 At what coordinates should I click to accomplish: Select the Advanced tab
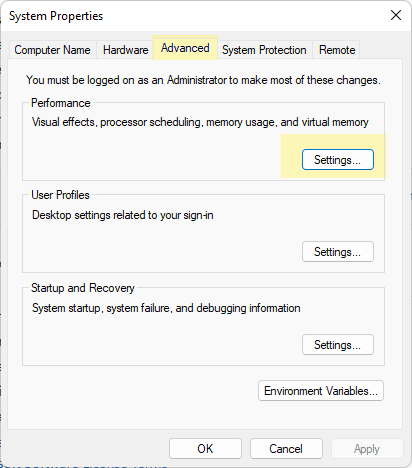click(x=185, y=48)
